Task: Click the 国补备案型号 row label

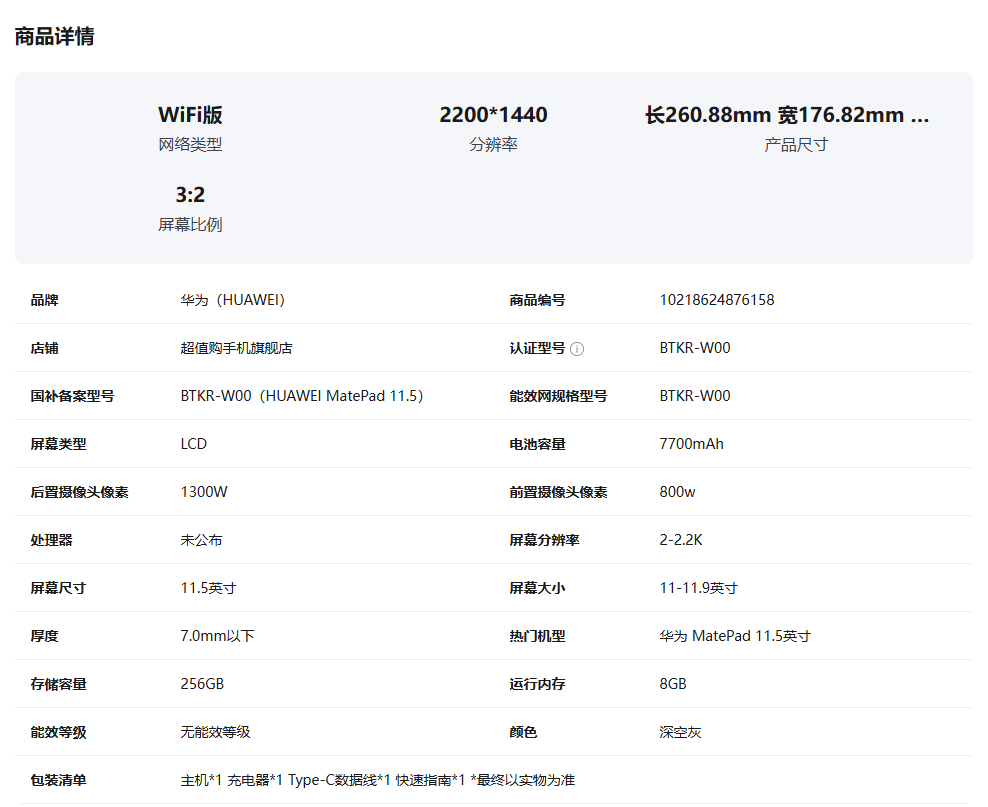Action: [72, 396]
